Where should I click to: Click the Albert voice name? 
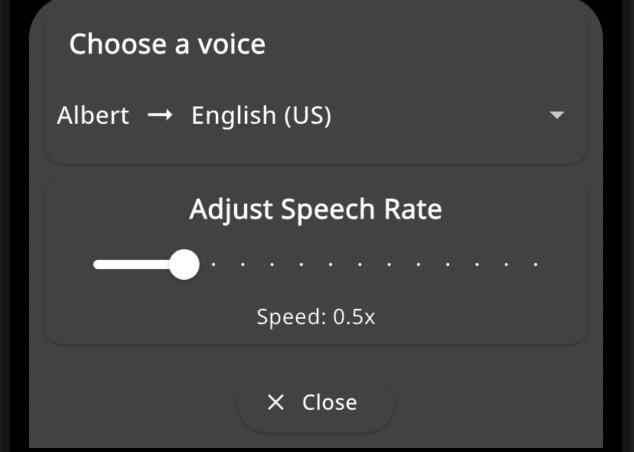tap(93, 116)
